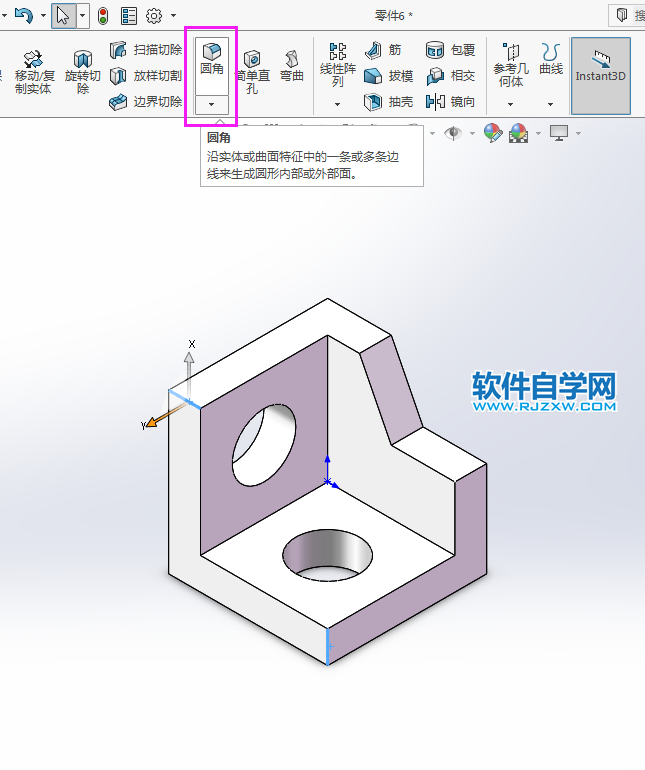645x770 pixels.
Task: Activate the Select cursor tool
Action: (x=63, y=16)
